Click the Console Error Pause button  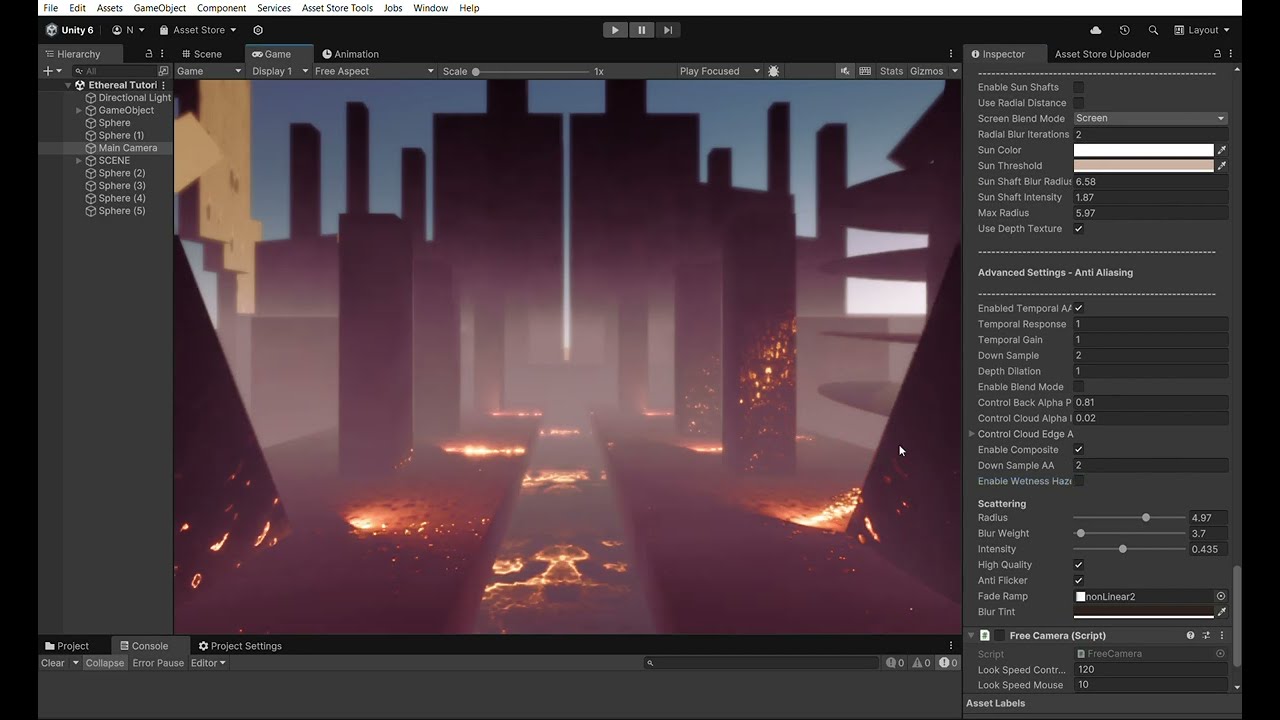click(158, 663)
